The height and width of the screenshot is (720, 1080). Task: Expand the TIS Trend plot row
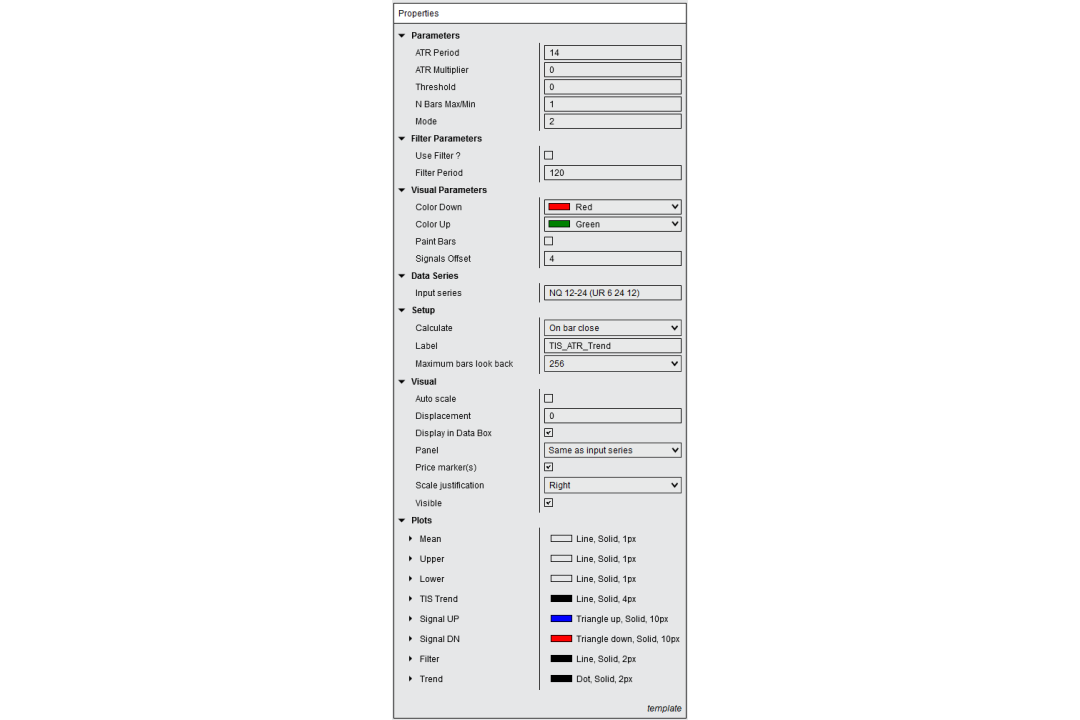point(411,599)
